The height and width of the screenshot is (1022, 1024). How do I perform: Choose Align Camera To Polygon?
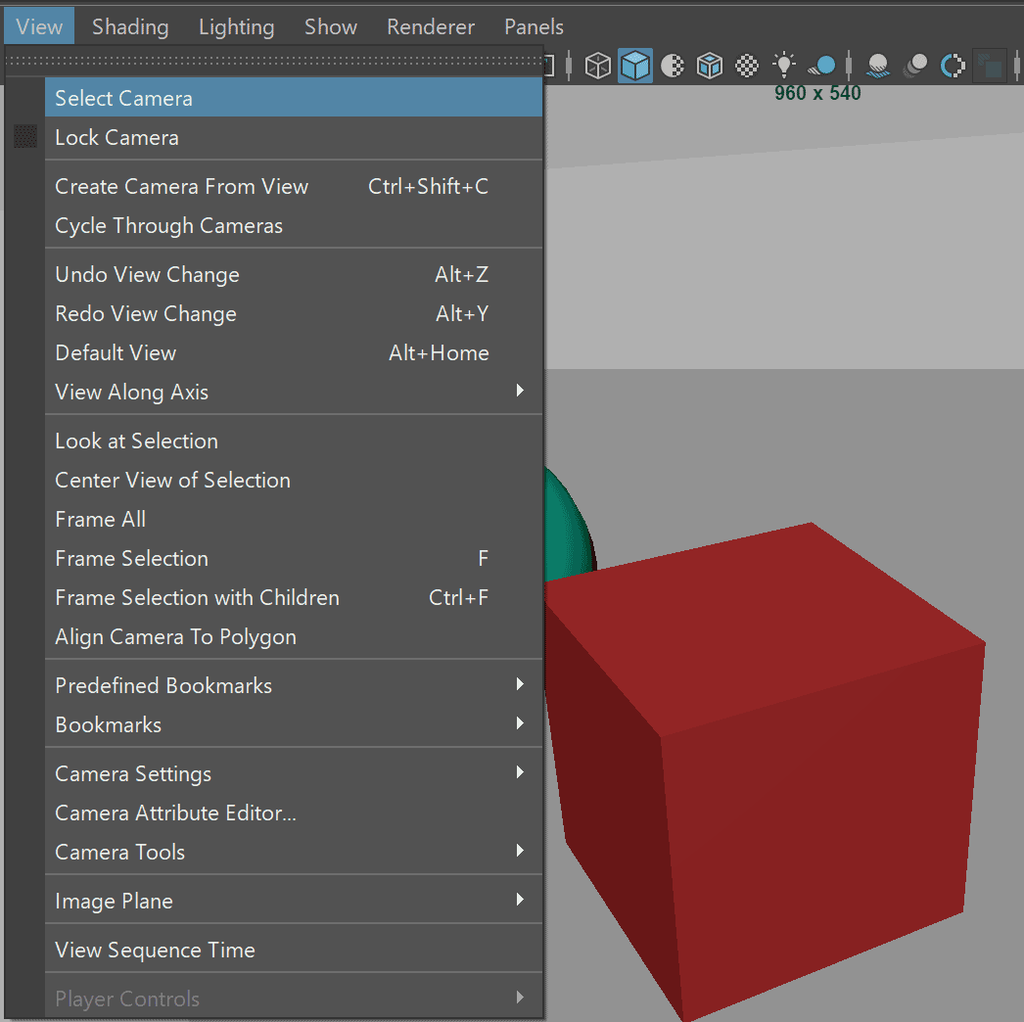coord(294,637)
